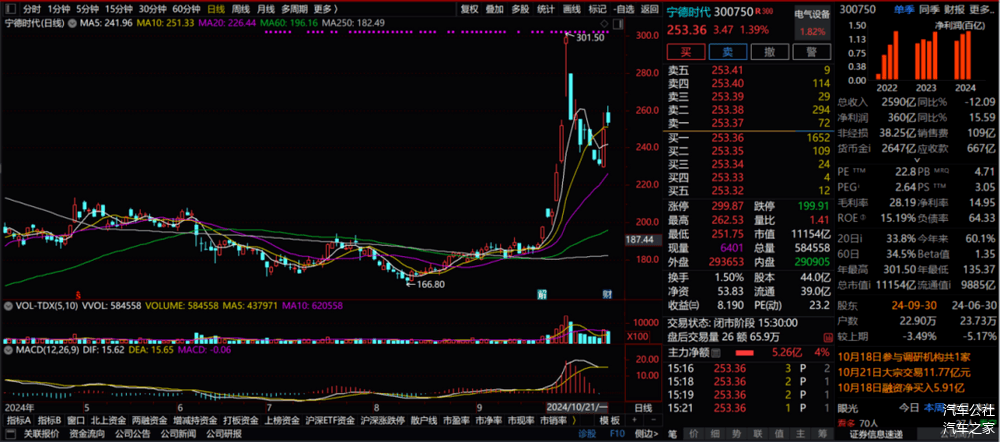
Task: Select the 指标A indicator tab
Action: [19, 420]
